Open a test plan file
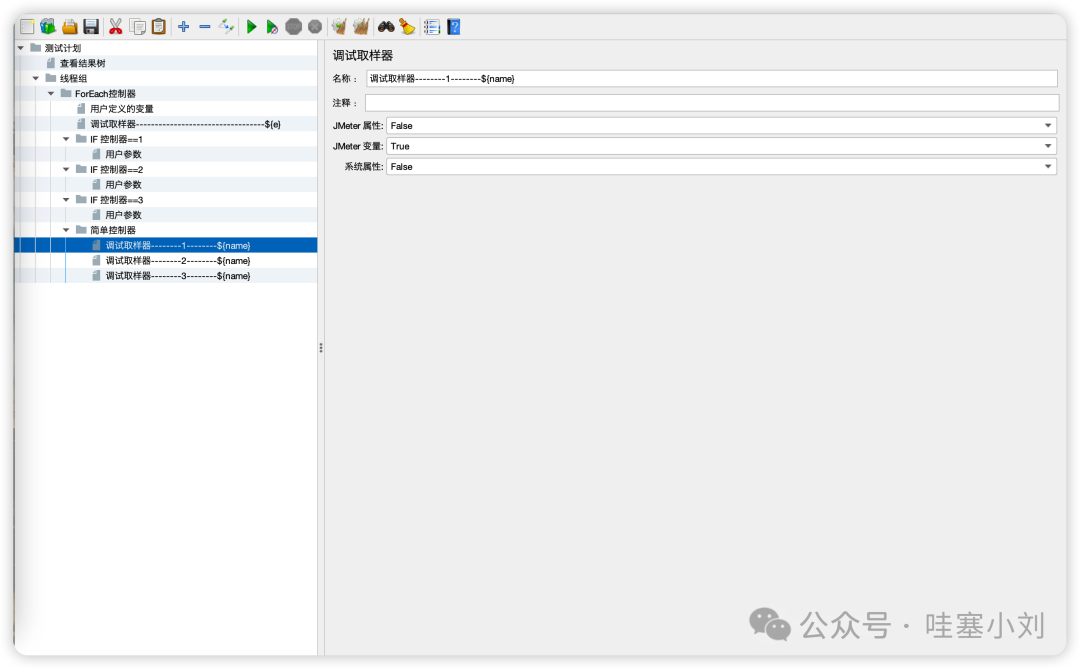The image size is (1080, 669). tap(70, 27)
